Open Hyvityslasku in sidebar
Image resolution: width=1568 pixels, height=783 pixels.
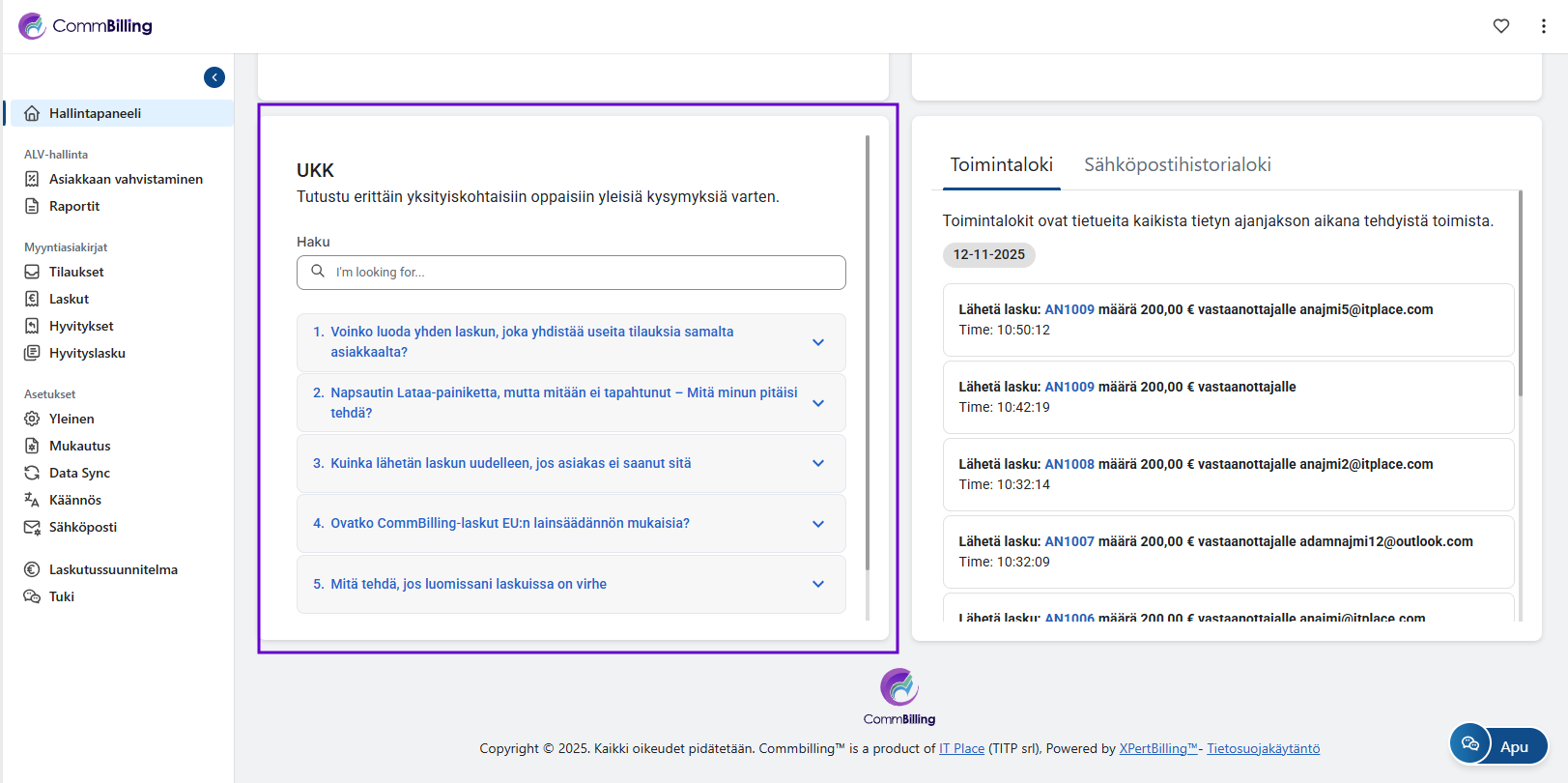coord(87,353)
